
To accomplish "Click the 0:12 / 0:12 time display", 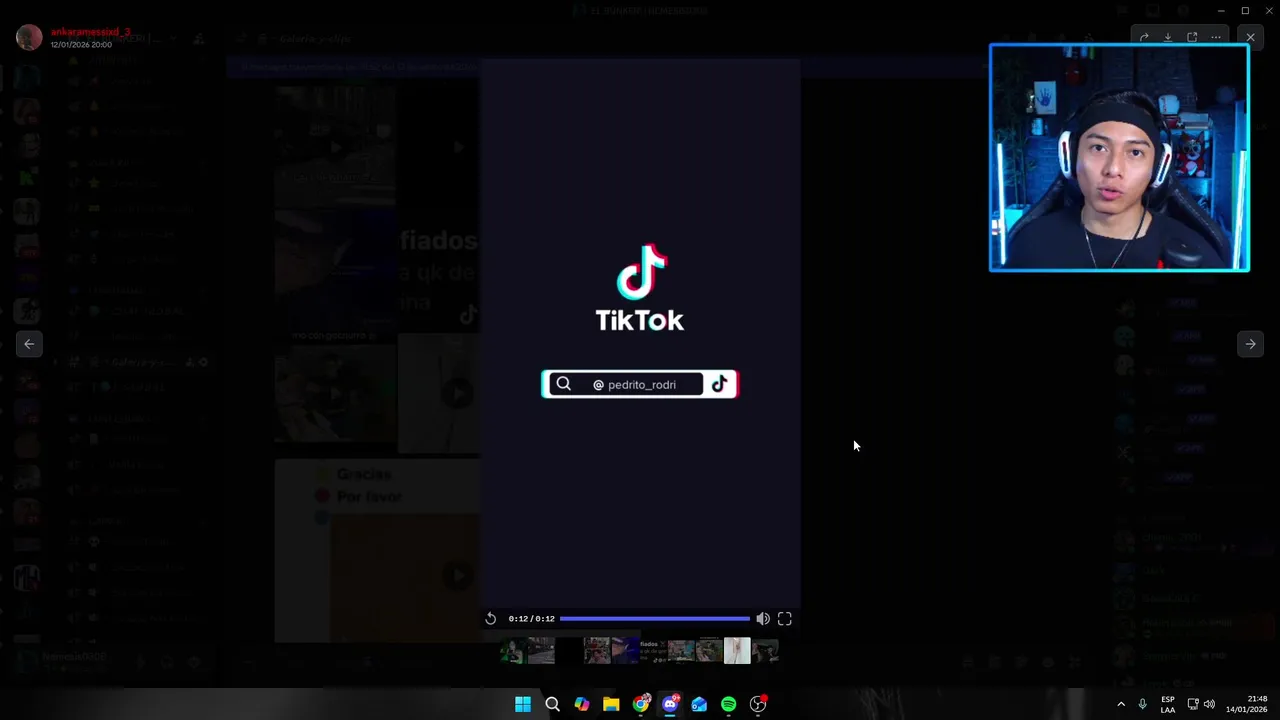I will click(531, 619).
